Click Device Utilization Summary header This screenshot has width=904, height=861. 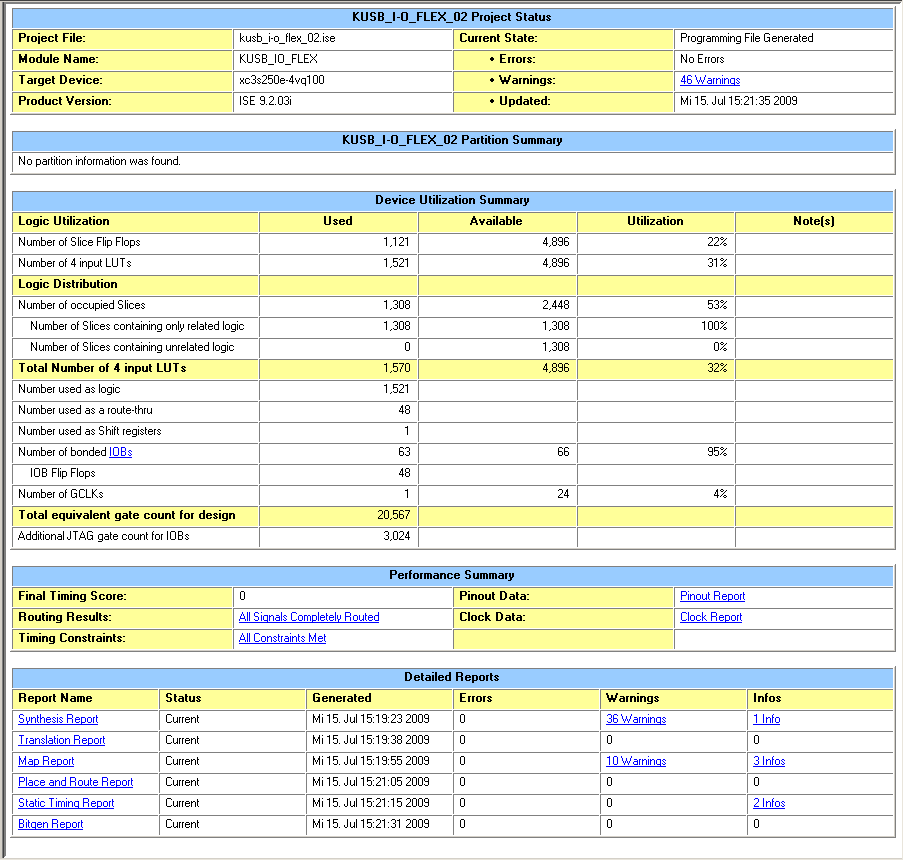pos(453,200)
